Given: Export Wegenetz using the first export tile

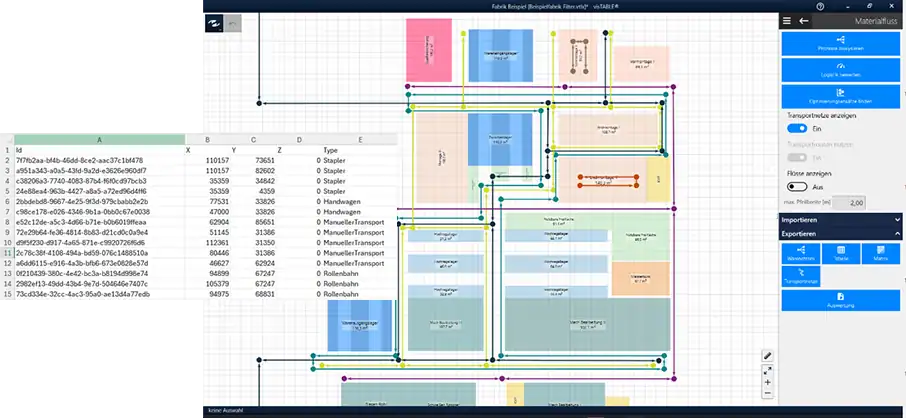Looking at the screenshot, I should [800, 254].
